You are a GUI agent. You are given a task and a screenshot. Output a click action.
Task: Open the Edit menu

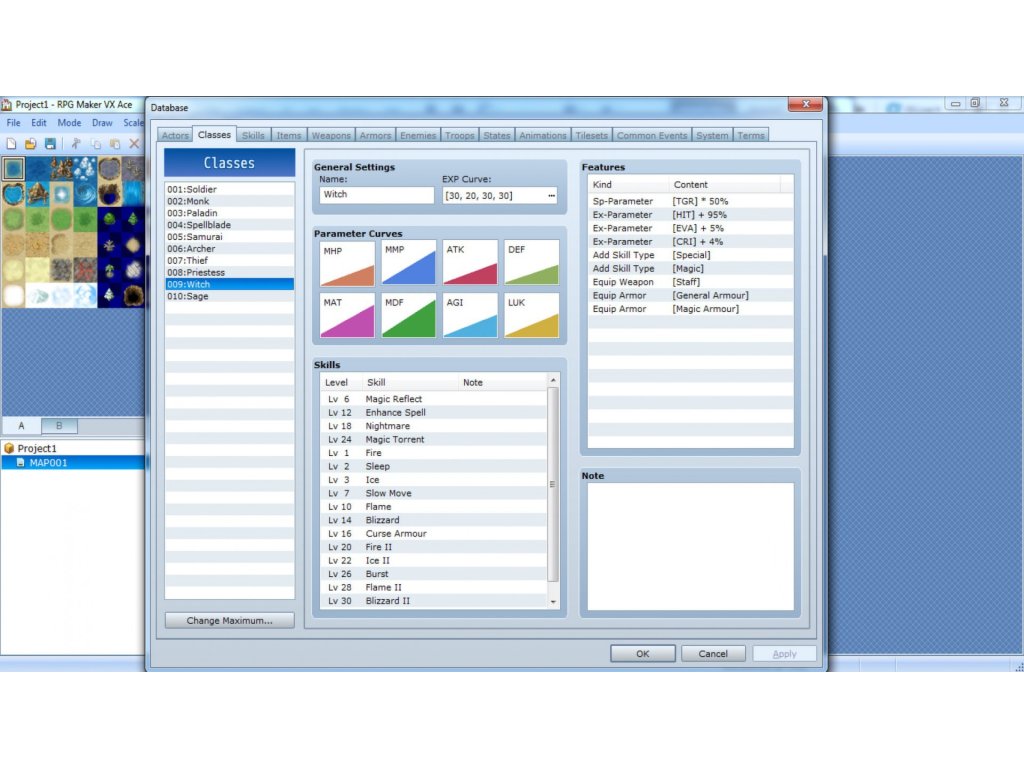(x=39, y=123)
